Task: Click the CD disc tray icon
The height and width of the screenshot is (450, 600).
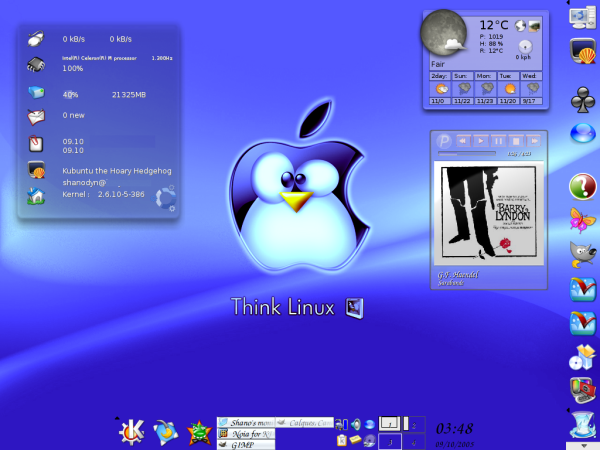Action: (370, 440)
